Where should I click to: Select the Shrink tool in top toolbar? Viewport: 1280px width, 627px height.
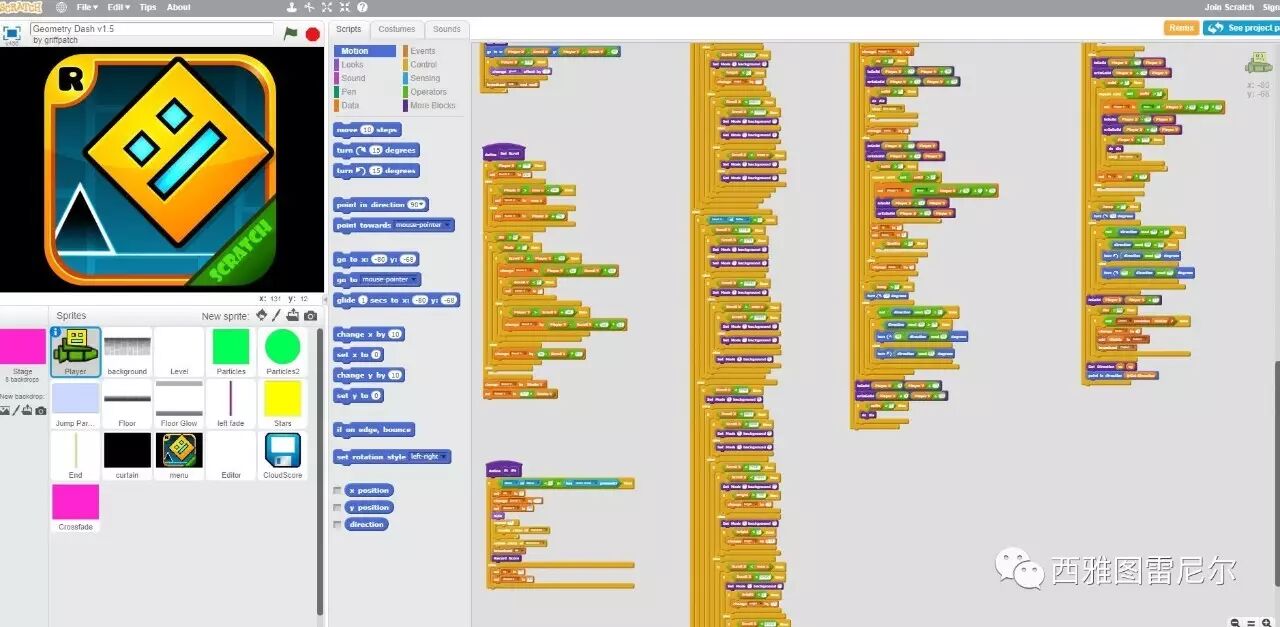[x=345, y=7]
